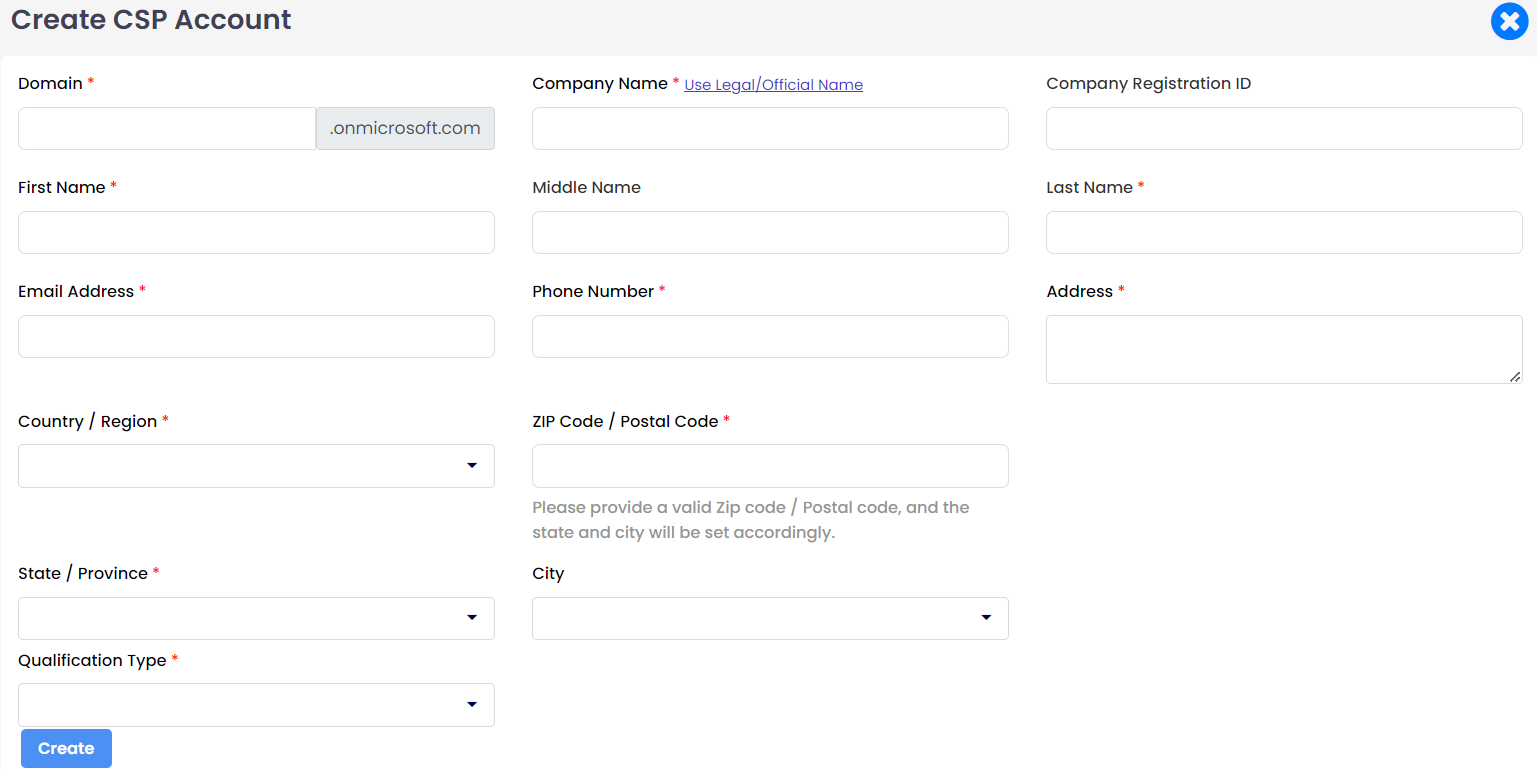Click inside the Address text area

[1284, 349]
